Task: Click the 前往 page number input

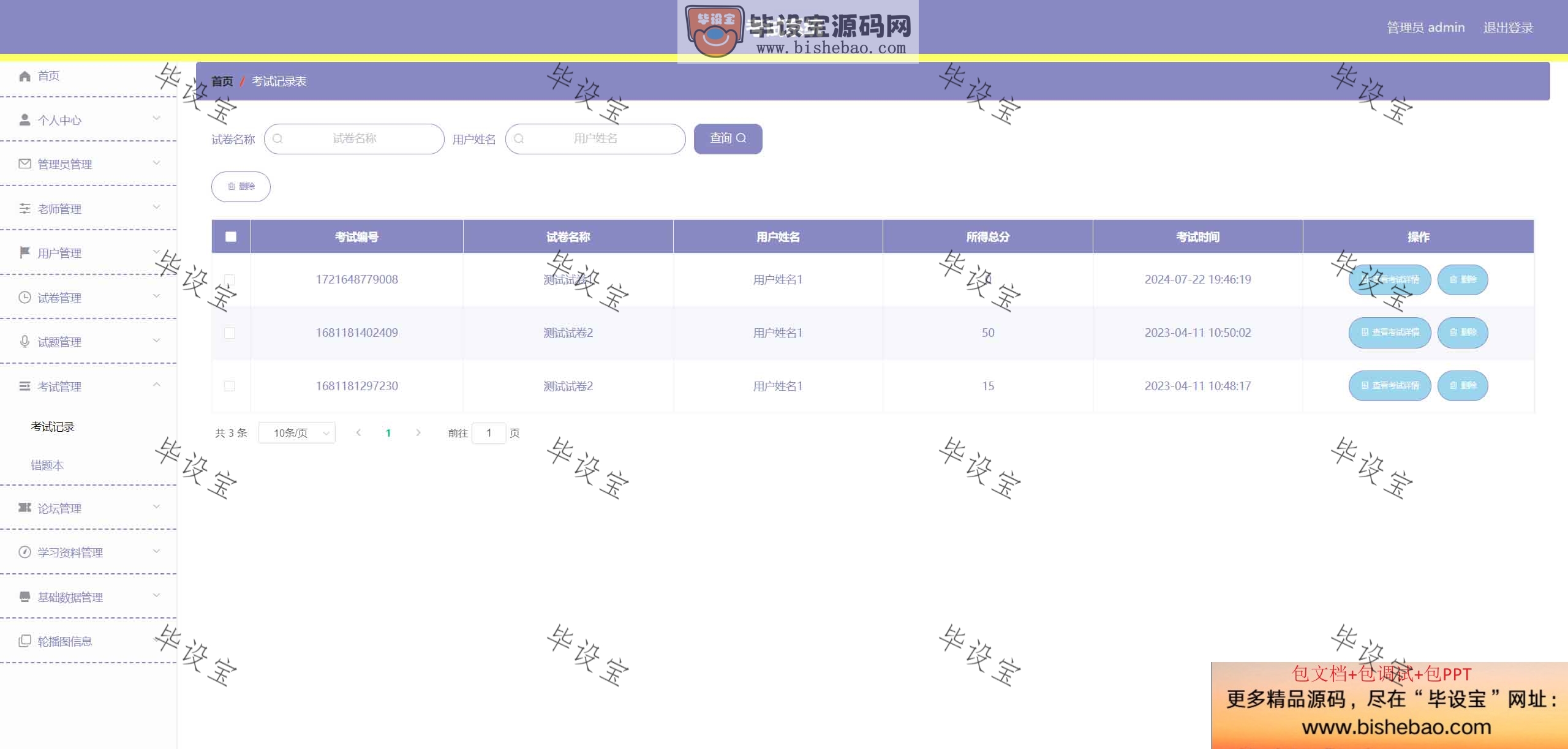Action: pos(489,433)
